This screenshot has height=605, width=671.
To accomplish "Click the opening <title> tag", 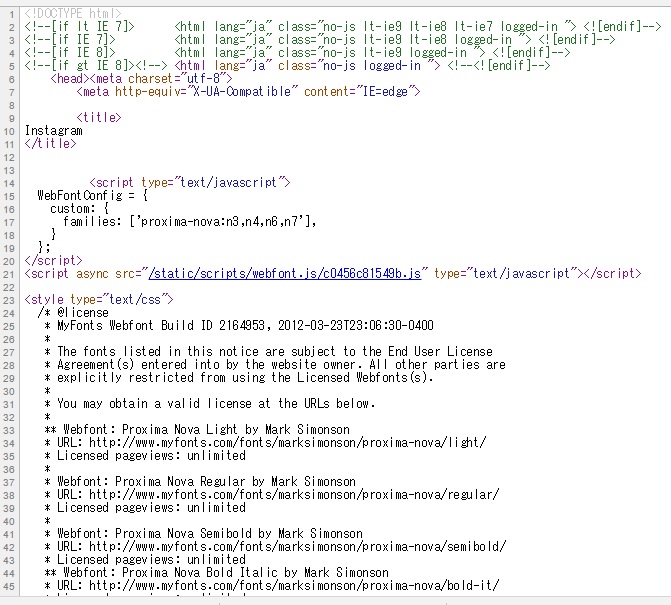I will 99,117.
